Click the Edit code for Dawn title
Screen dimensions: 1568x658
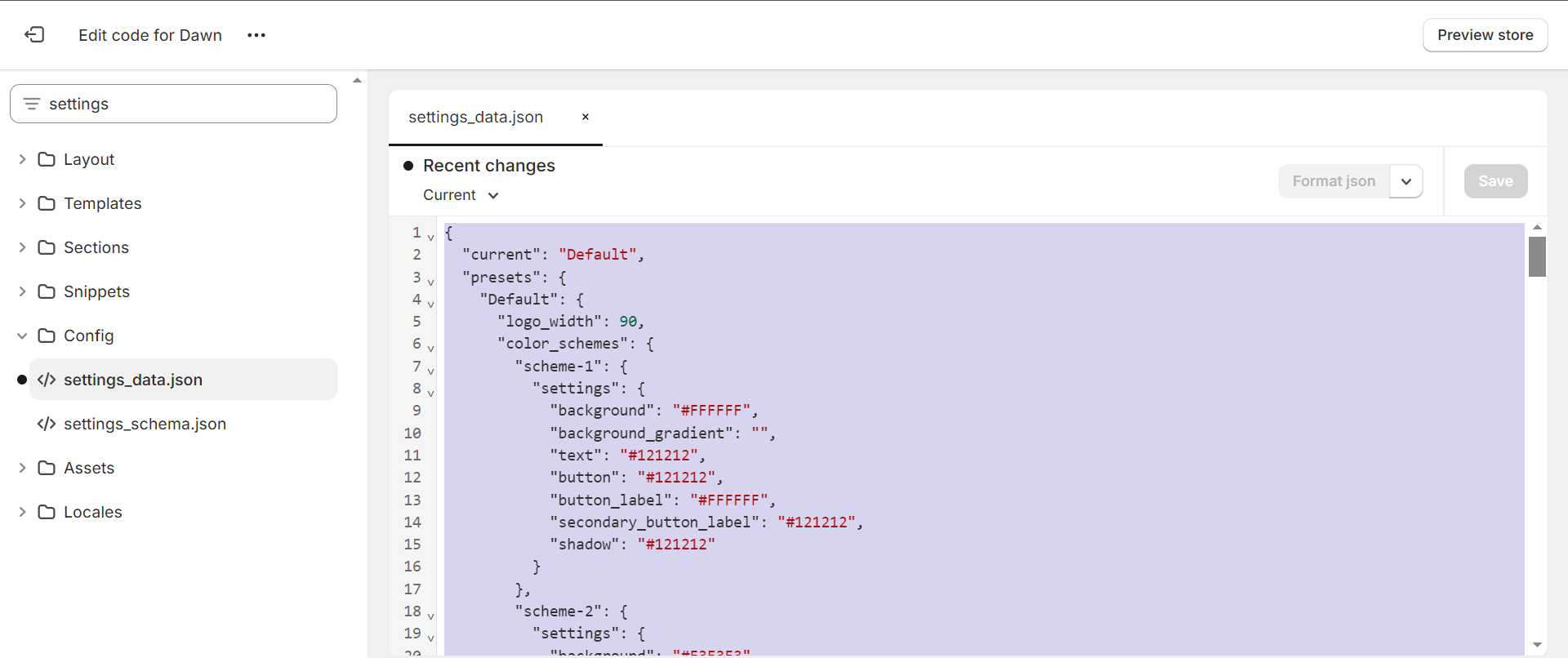[x=150, y=35]
